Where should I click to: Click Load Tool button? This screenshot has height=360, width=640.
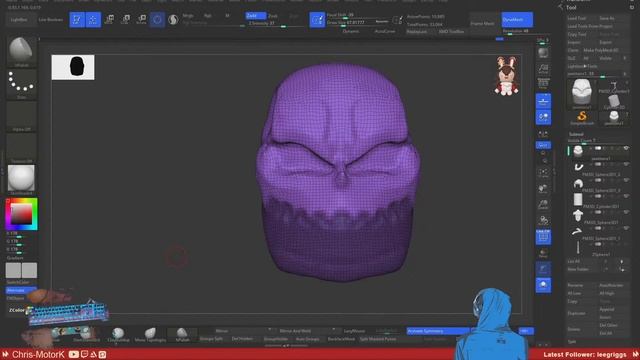[x=577, y=18]
